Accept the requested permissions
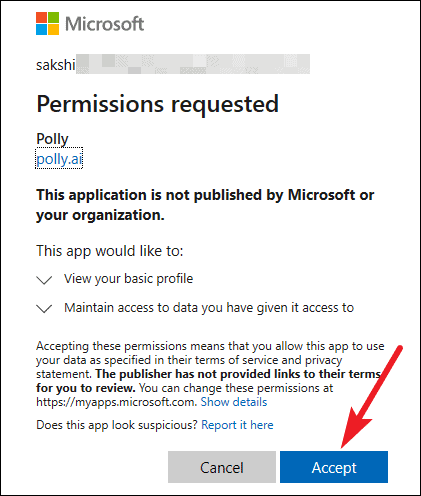 [x=334, y=467]
